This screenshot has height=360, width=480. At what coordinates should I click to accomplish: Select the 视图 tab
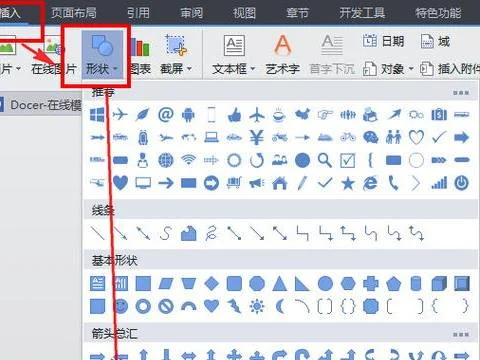244,13
